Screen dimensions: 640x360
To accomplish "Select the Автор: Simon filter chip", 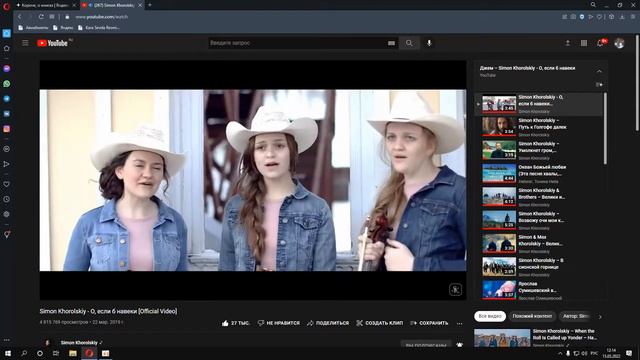I will click(x=576, y=316).
